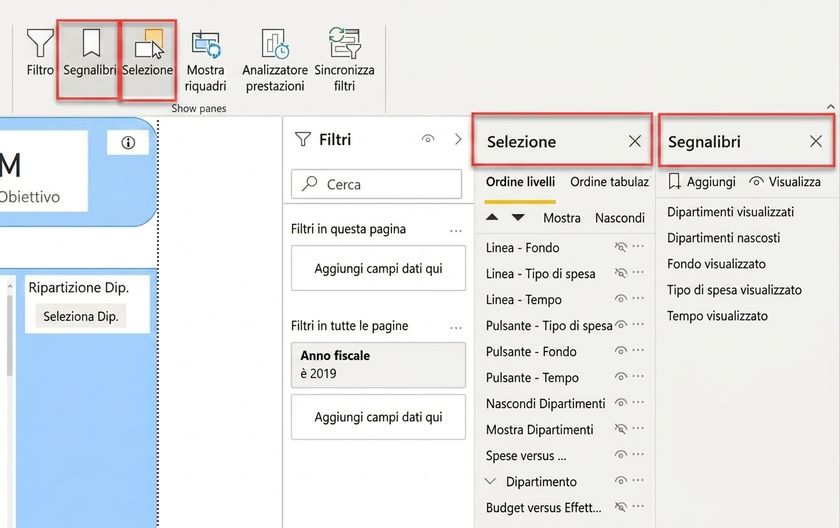Open the Filtro pane from the ribbon
Screen dimensions: 840x528
click(x=40, y=52)
